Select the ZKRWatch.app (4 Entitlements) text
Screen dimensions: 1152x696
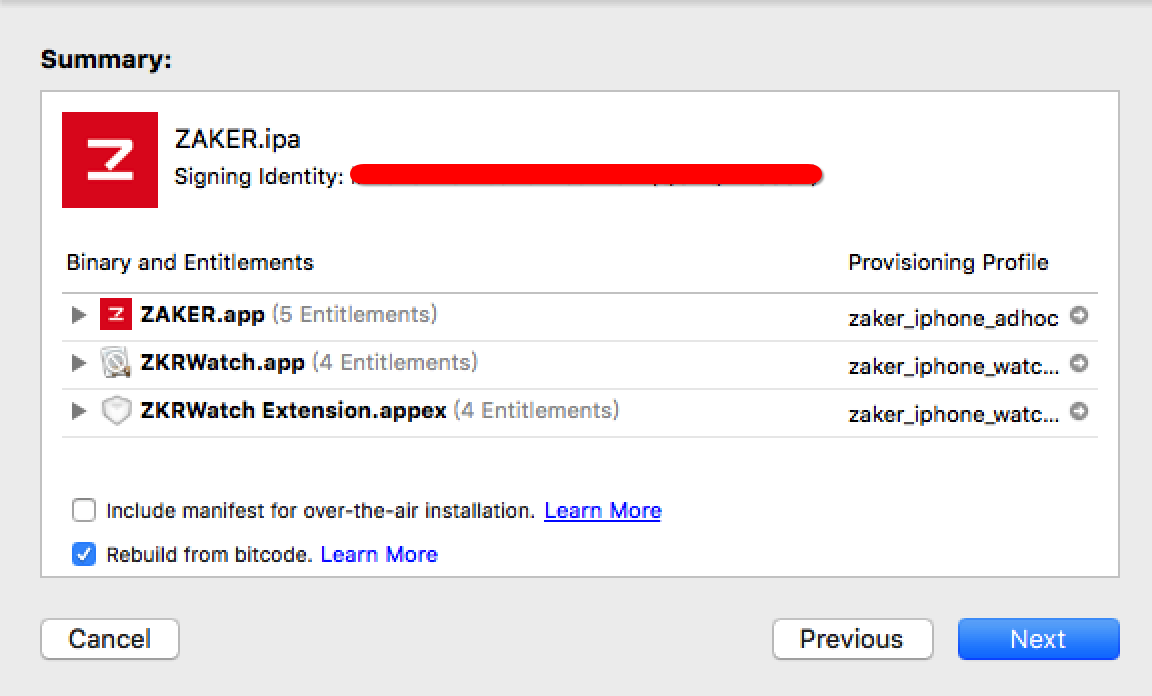309,362
